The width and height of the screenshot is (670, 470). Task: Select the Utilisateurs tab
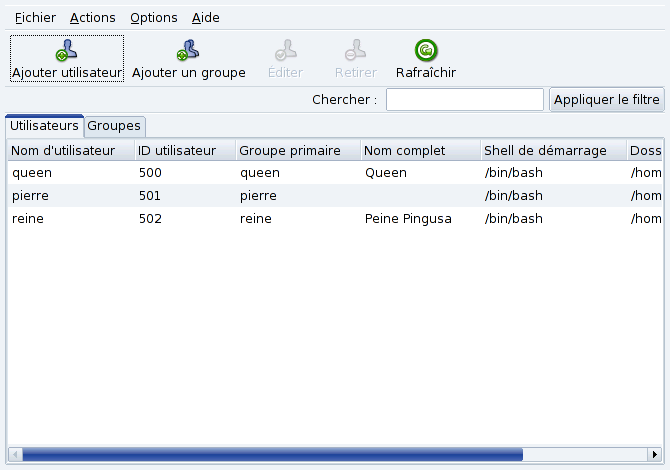pyautogui.click(x=44, y=126)
